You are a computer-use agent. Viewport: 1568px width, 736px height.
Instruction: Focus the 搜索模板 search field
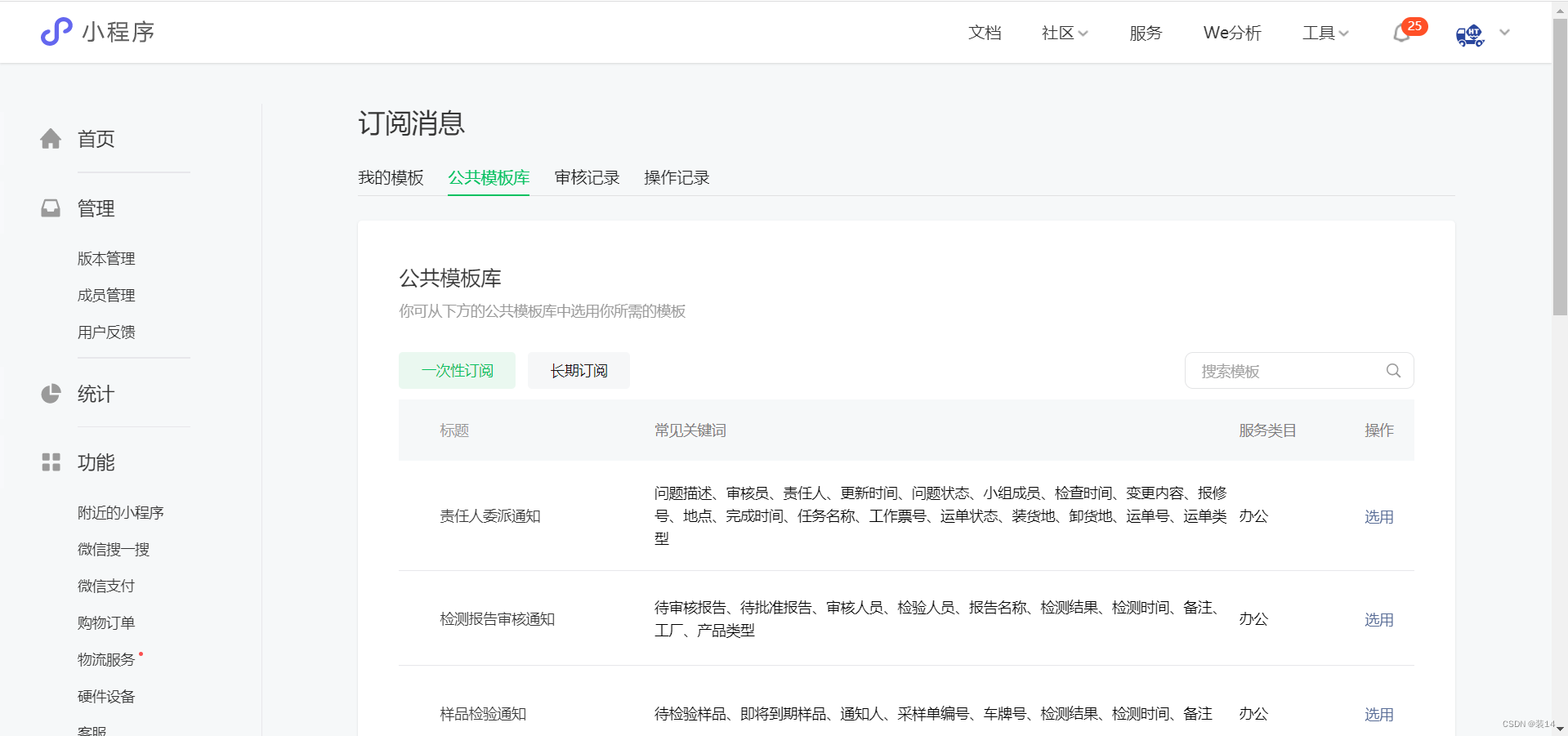click(1299, 371)
